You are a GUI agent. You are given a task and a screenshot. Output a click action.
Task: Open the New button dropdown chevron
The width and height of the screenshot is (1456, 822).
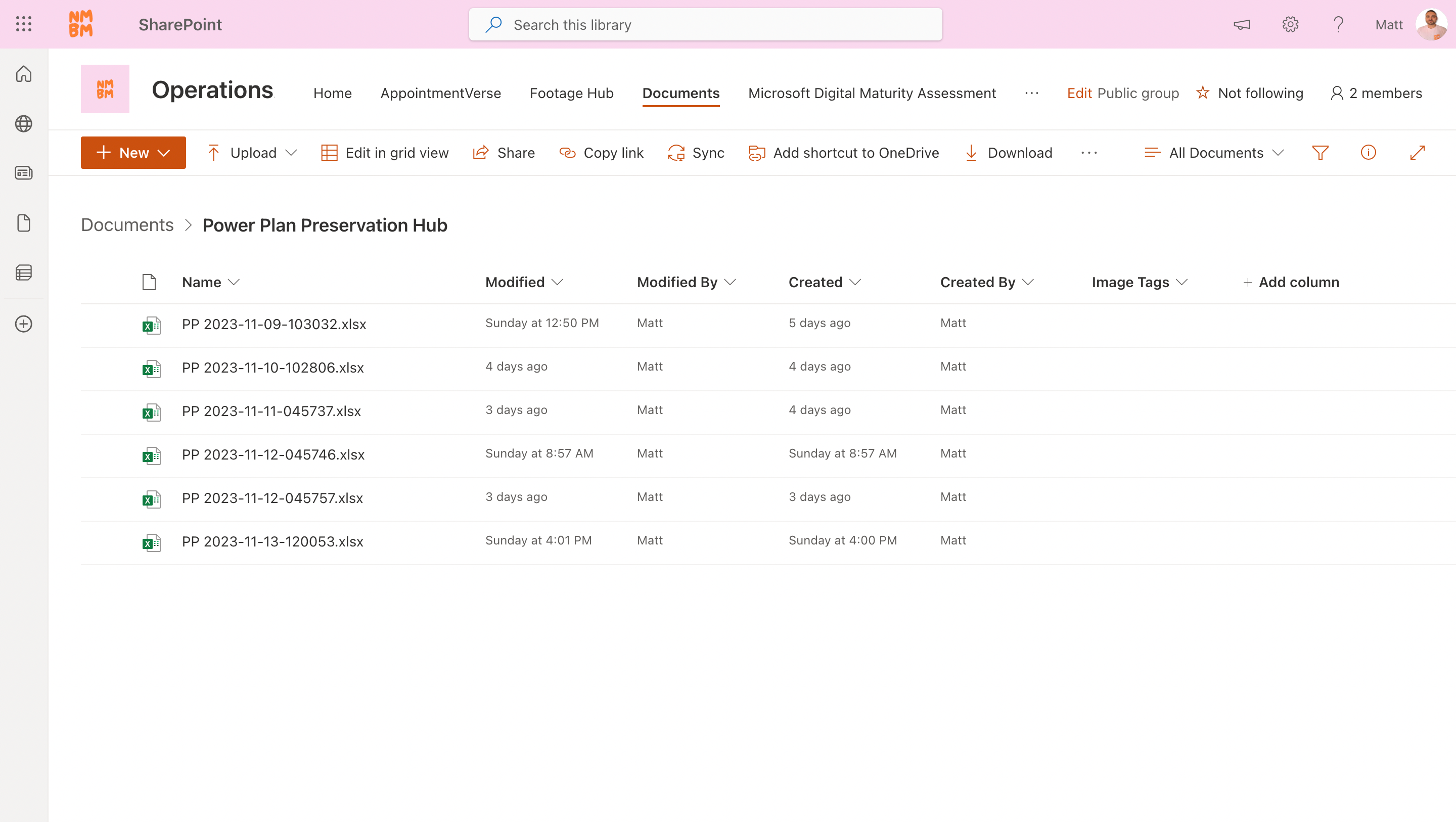coord(164,152)
